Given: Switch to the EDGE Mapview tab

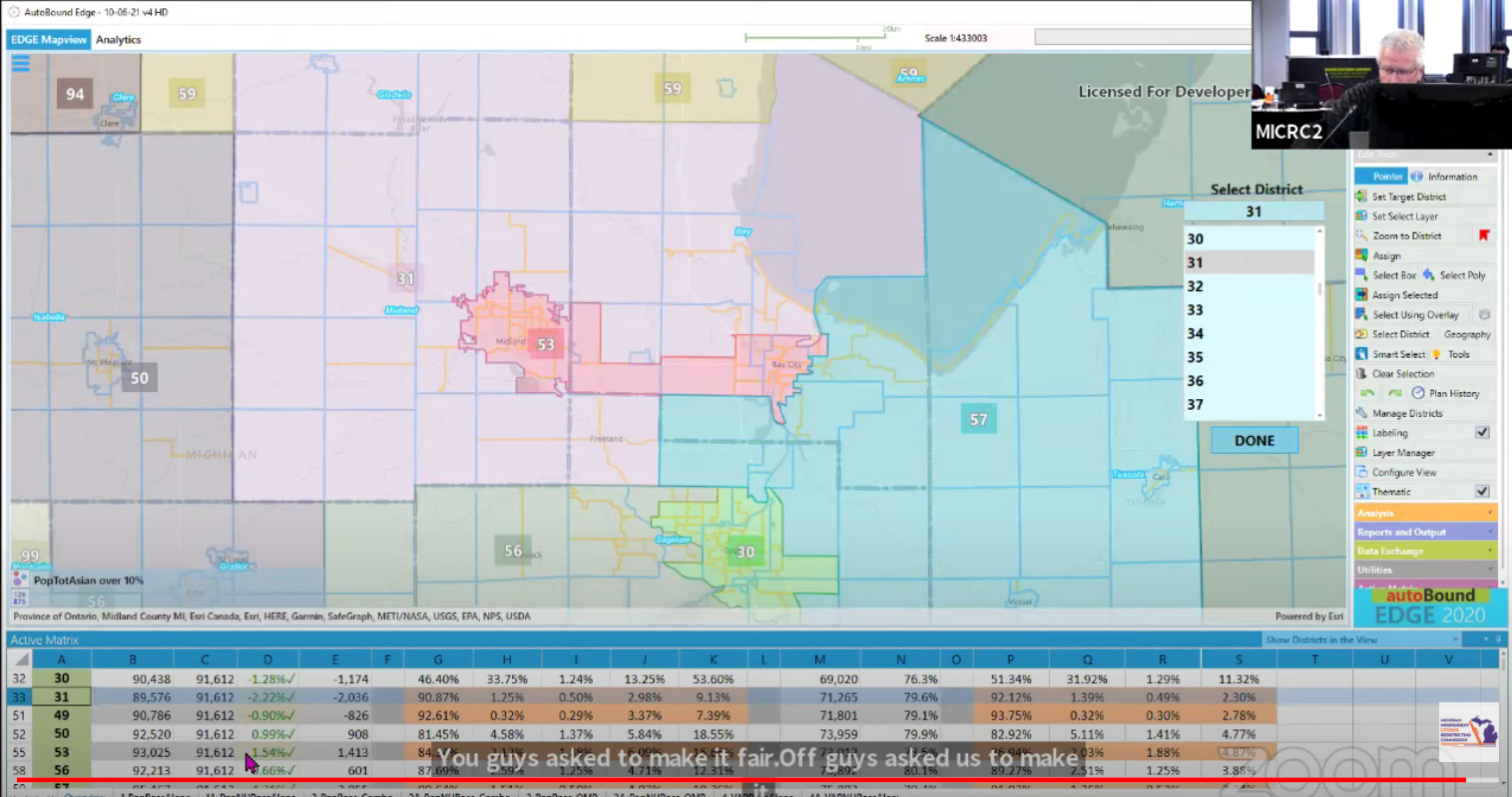Looking at the screenshot, I should [x=49, y=40].
